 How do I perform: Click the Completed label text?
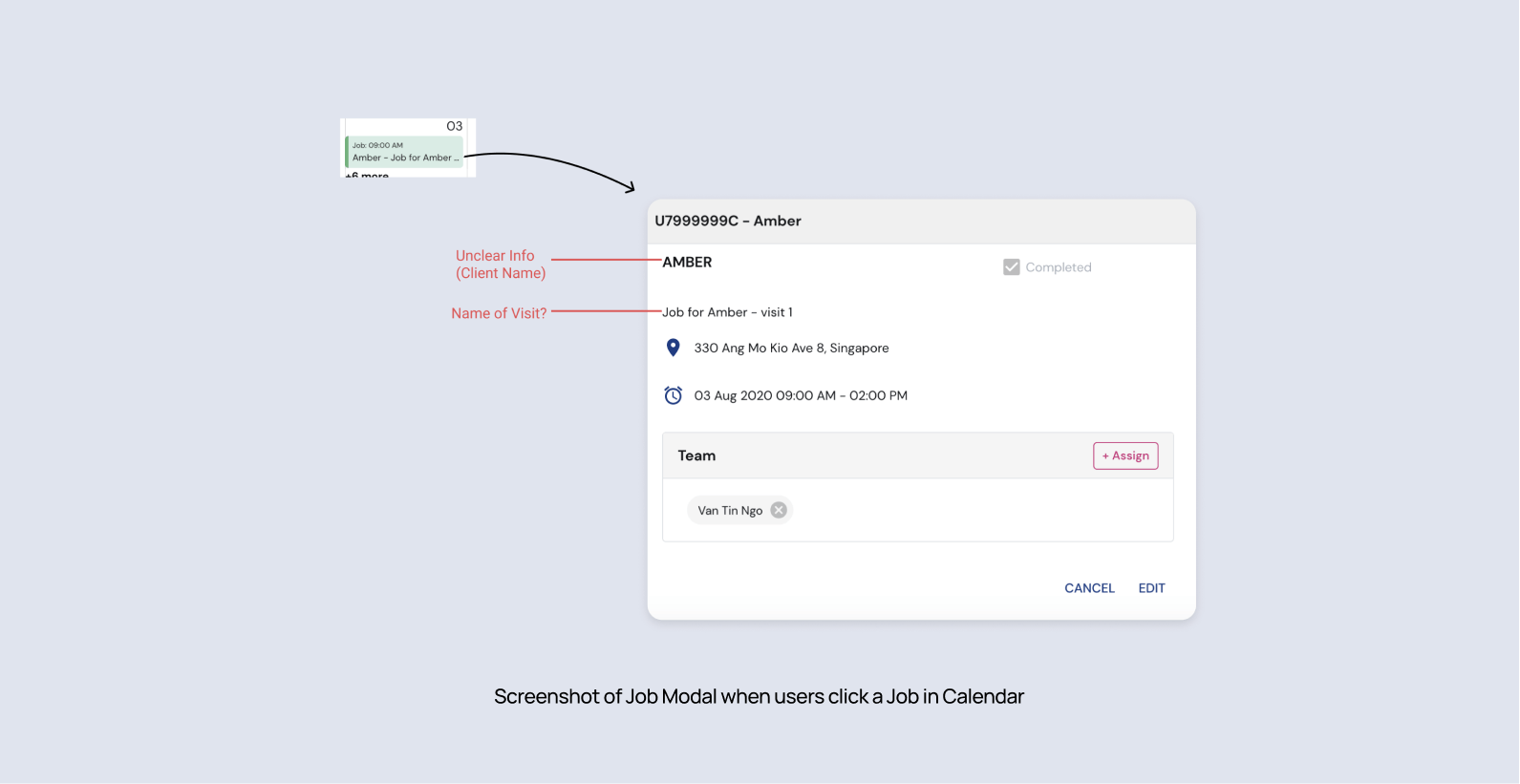click(1058, 267)
